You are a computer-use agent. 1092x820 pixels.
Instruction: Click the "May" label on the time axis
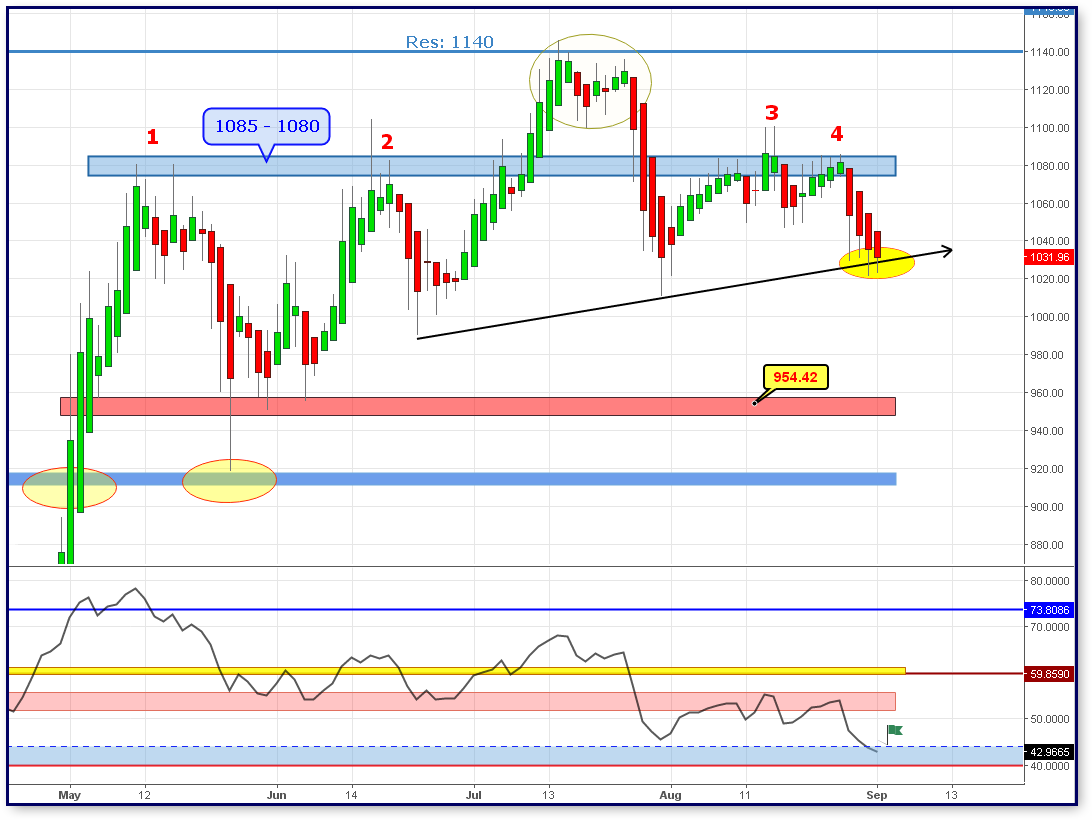click(x=70, y=795)
